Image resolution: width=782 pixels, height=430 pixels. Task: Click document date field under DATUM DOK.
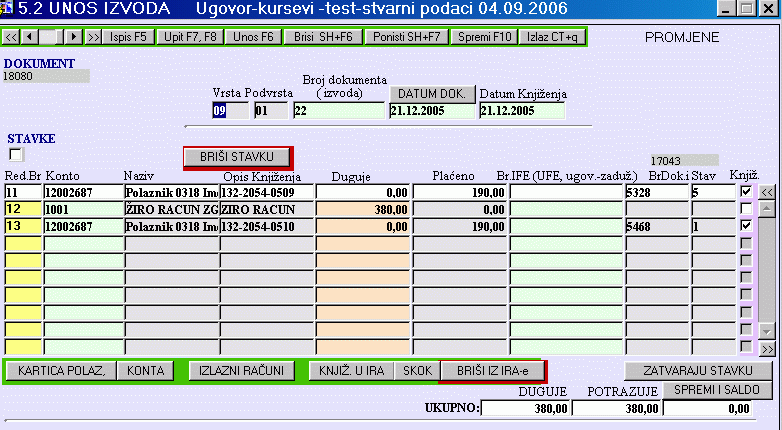click(x=432, y=111)
